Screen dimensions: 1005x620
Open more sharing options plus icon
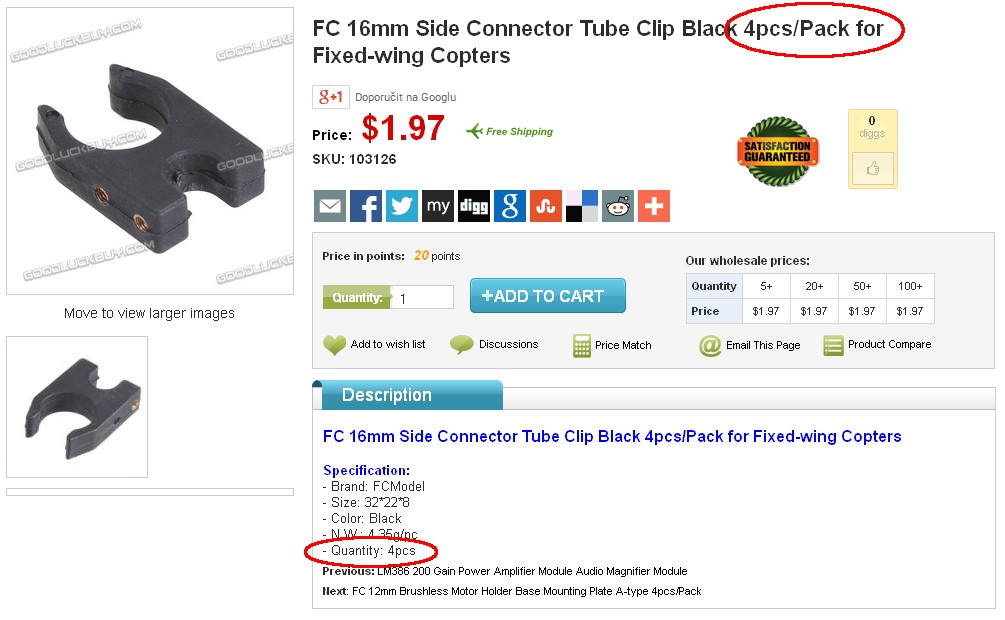(654, 206)
